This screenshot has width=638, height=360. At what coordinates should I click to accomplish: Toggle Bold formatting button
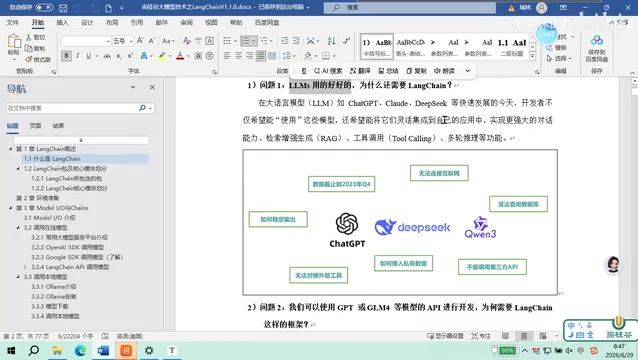[66, 56]
